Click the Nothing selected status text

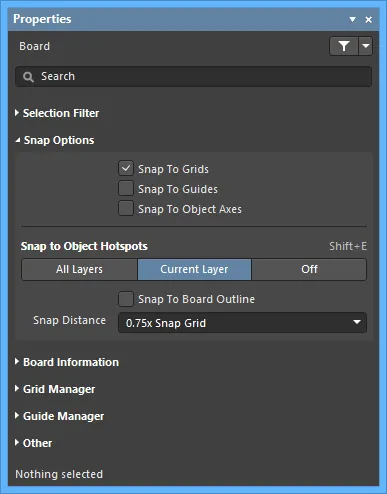click(59, 474)
